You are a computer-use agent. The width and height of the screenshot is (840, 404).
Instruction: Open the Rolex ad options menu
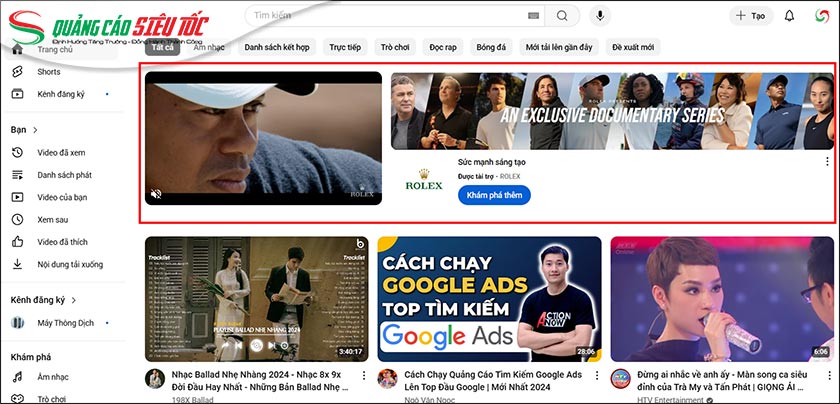[x=827, y=162]
